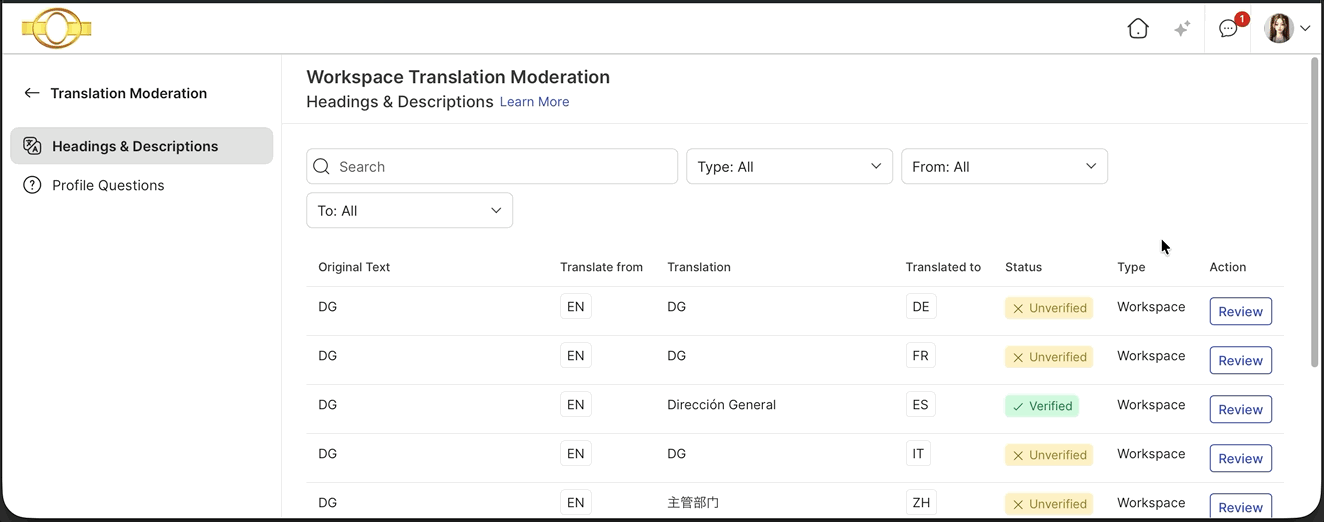Click the FR language tag
This screenshot has width=1324, height=522.
[x=920, y=356]
